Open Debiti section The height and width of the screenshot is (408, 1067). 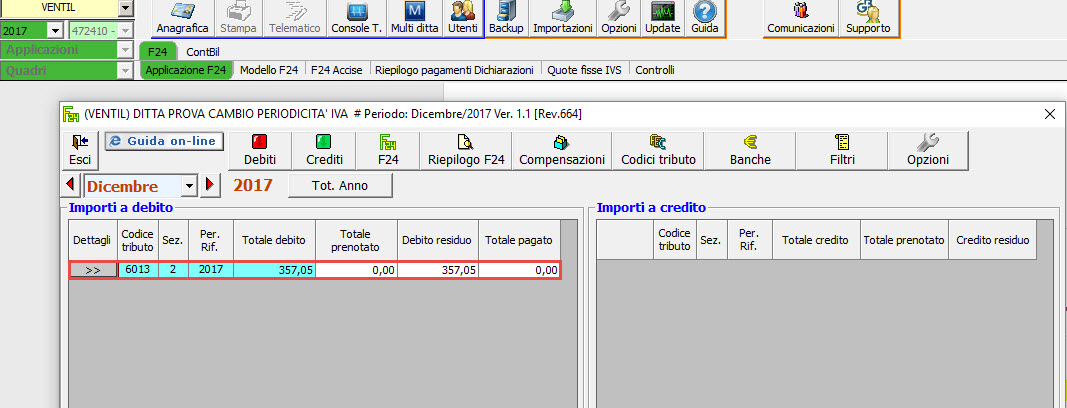(259, 151)
